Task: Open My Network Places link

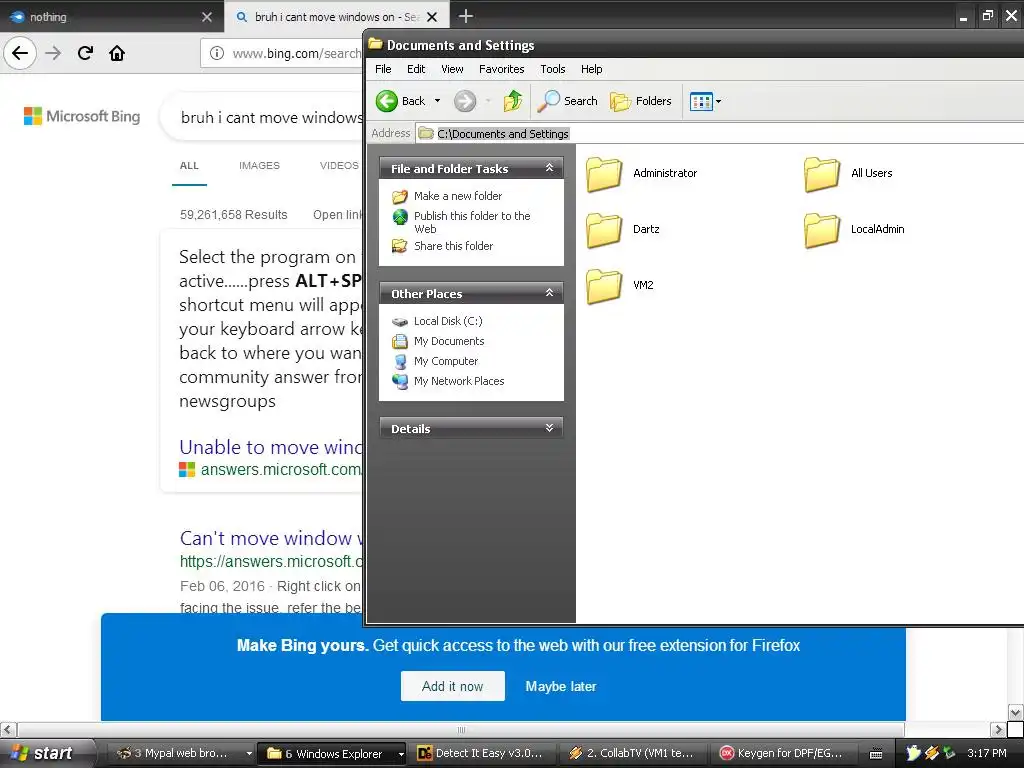Action: 459,381
